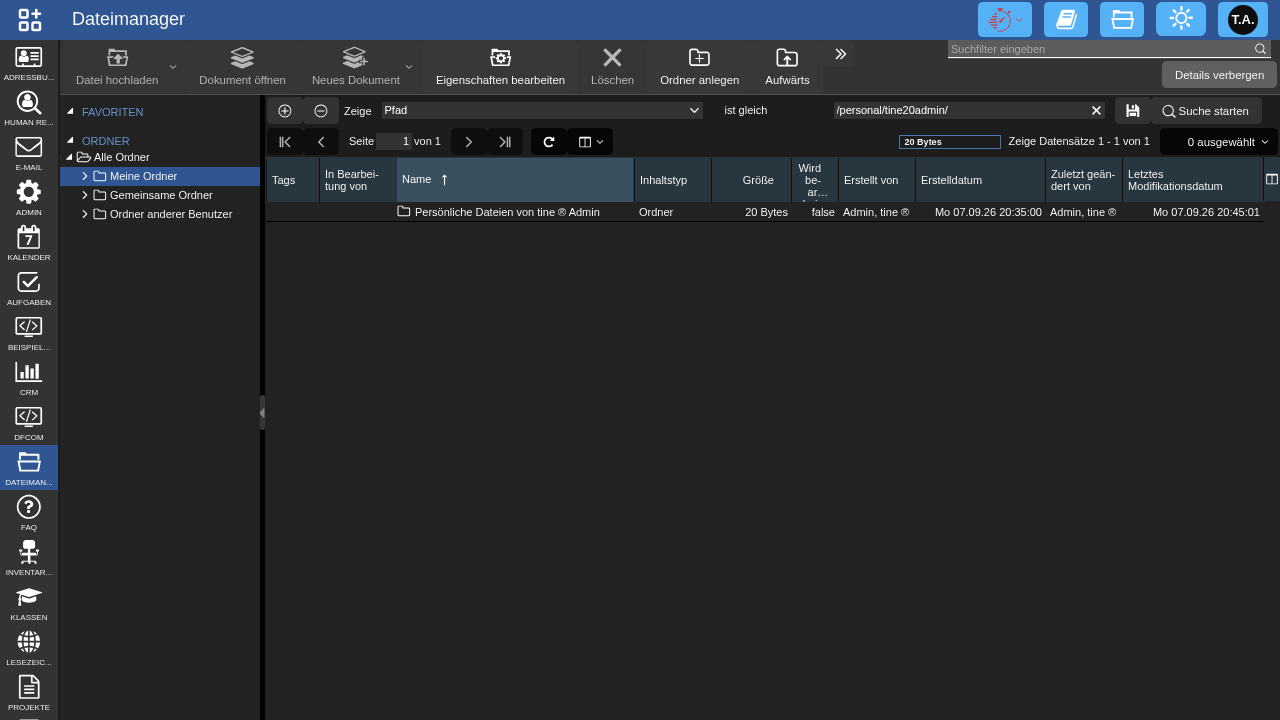Collapse the Ordner section

click(x=70, y=140)
